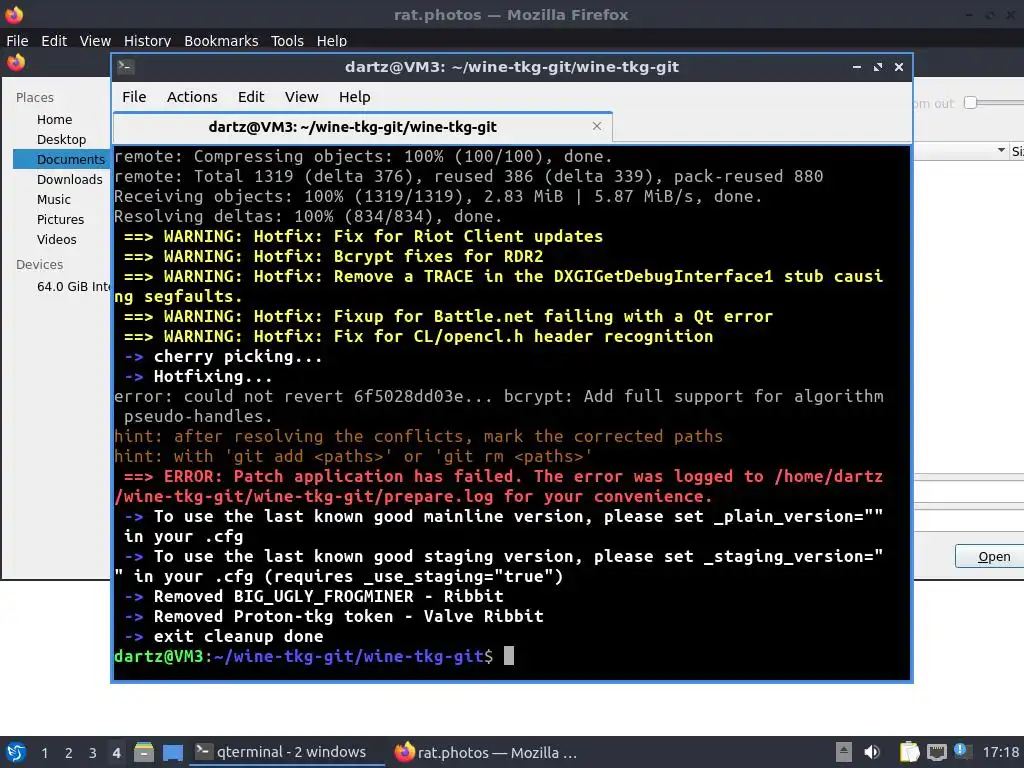This screenshot has width=1024, height=768.
Task: Select Home in the file dialog Places
Action: 55,120
